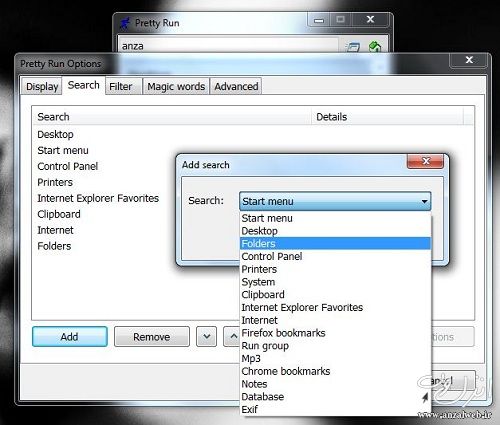
Task: Open the Advanced tab
Action: coord(236,86)
